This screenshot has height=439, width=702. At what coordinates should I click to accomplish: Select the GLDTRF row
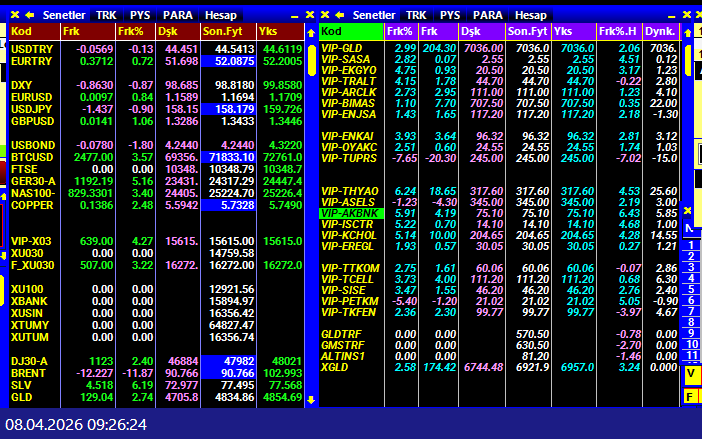point(500,334)
